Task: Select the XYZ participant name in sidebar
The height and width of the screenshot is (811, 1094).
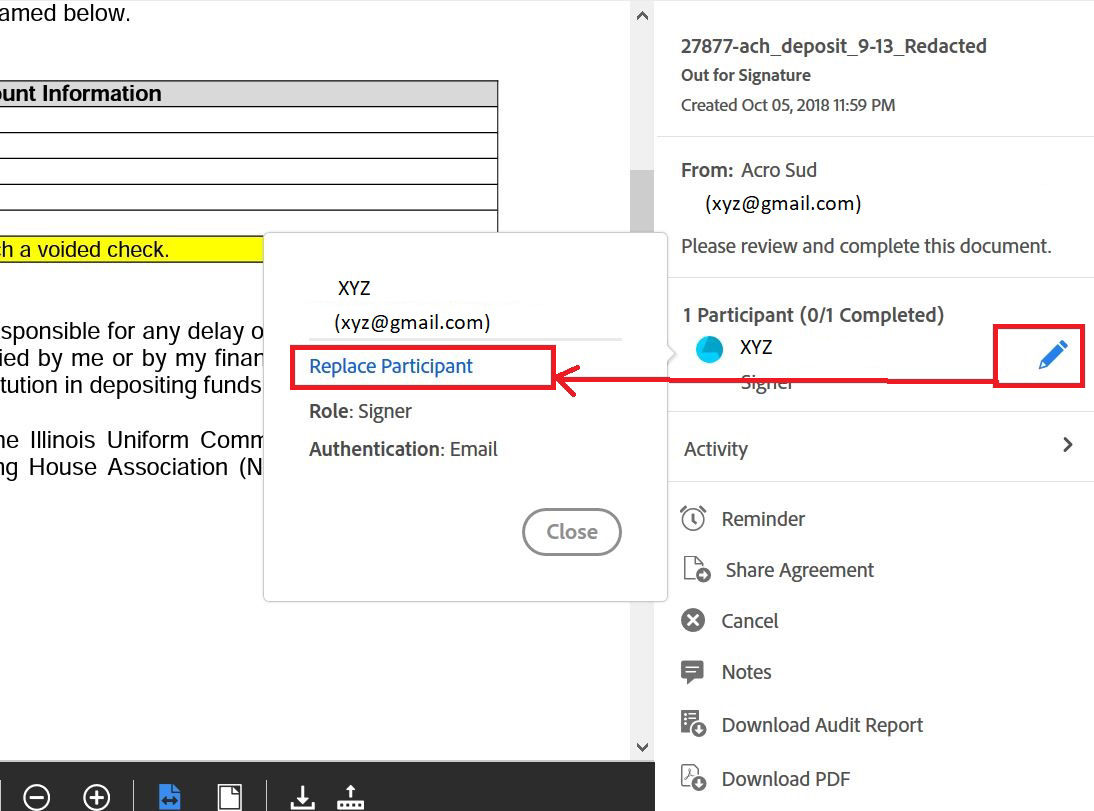Action: click(x=756, y=347)
